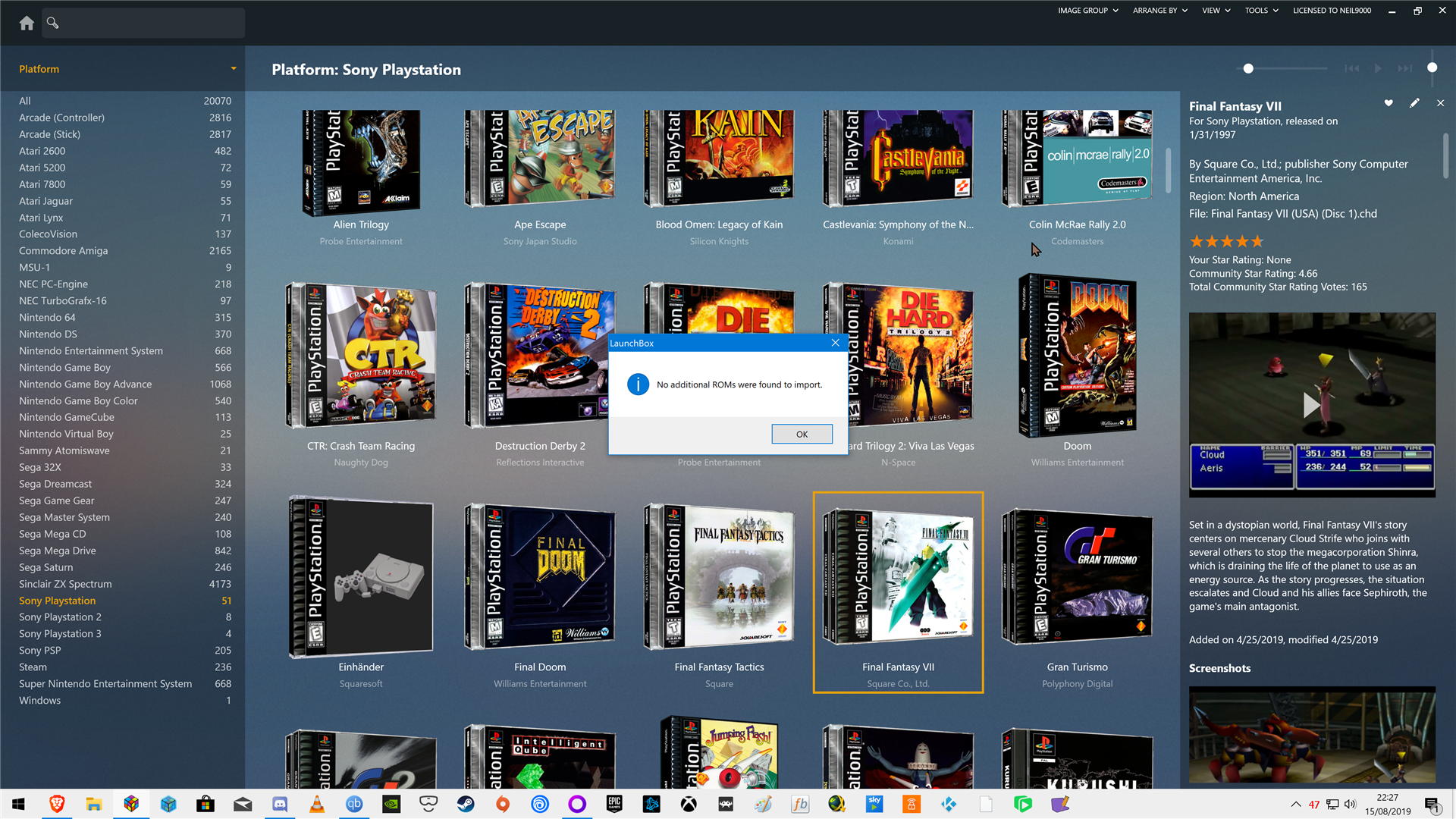
Task: Click the Windows Start button
Action: [19, 804]
